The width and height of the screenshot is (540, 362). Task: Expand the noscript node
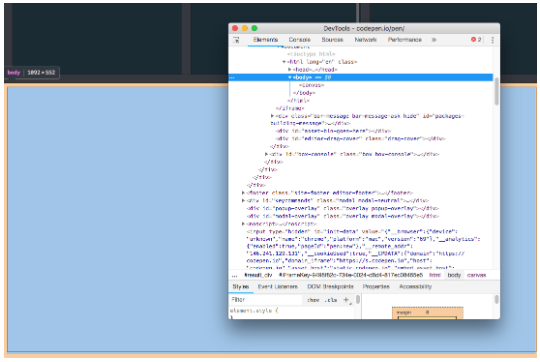tap(243, 224)
